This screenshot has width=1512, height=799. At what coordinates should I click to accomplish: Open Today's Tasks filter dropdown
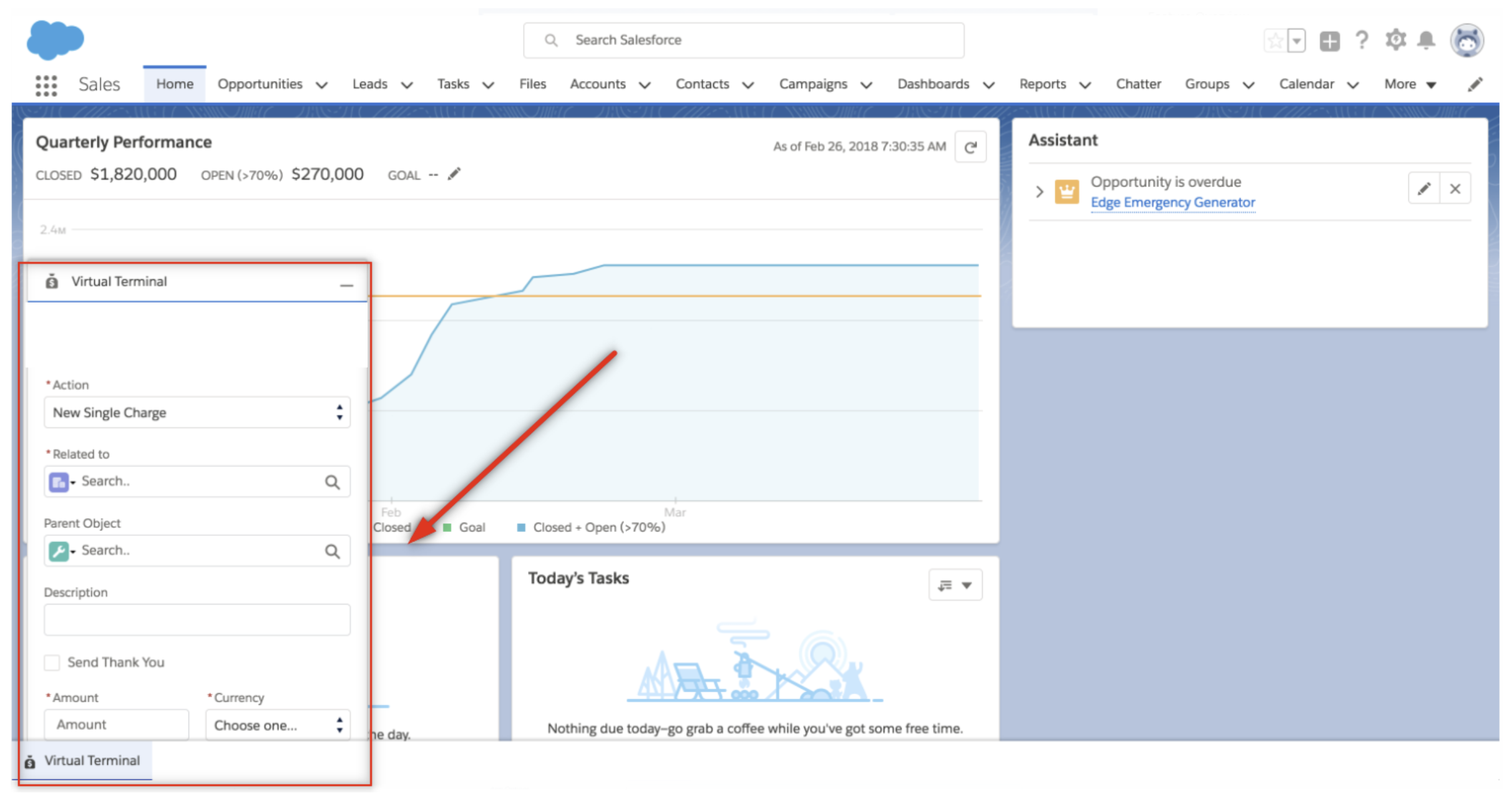(x=955, y=584)
